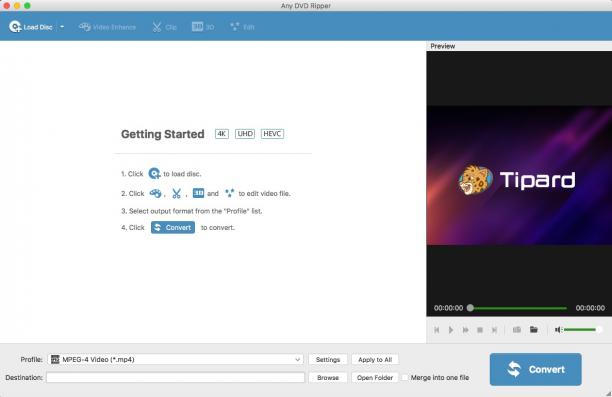
Task: Click the small Convert button in step 4
Action: 173,228
